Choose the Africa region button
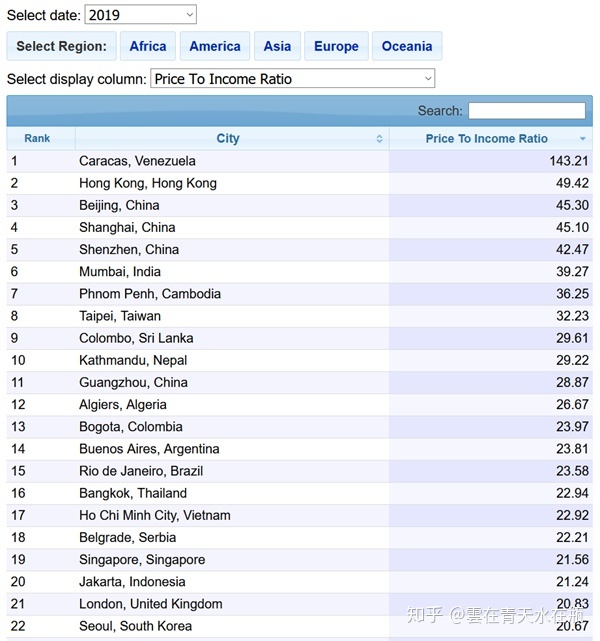 (x=148, y=46)
